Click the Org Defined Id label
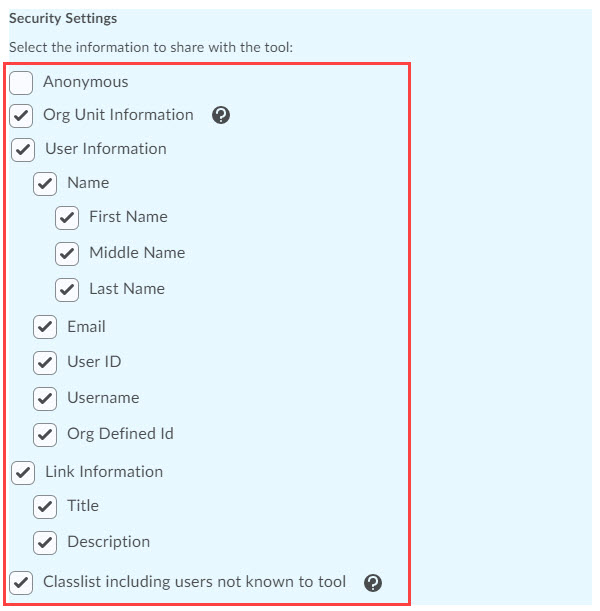Image resolution: width=600 pixels, height=611 pixels. 120,434
